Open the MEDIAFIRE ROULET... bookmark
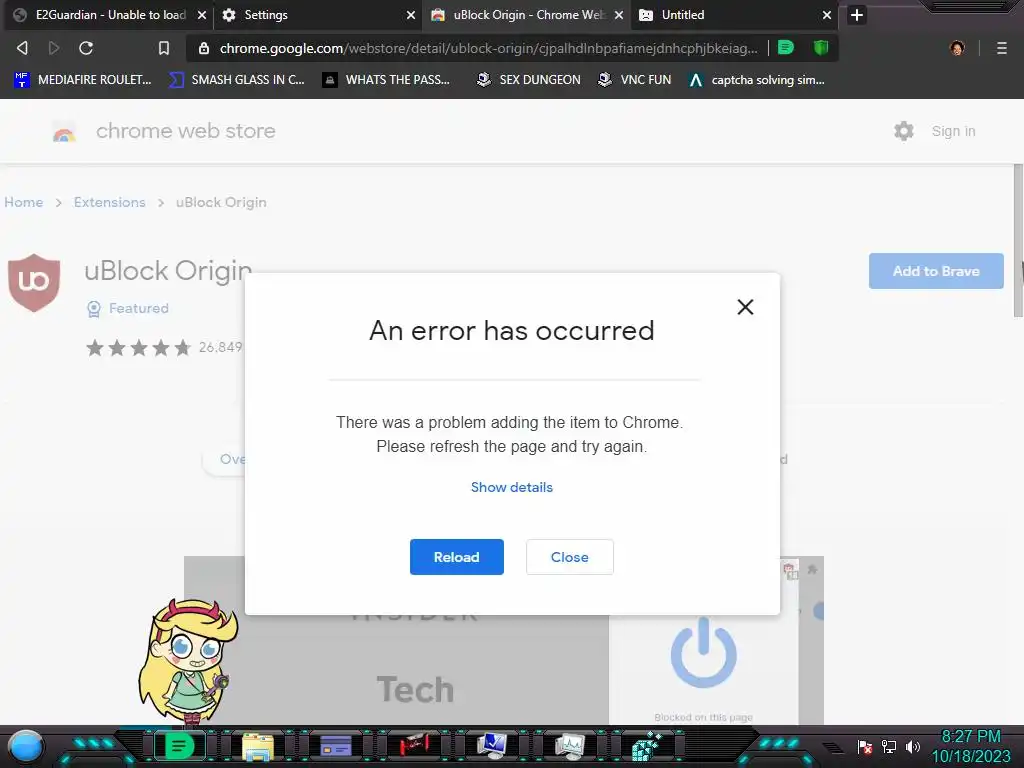Image resolution: width=1024 pixels, height=768 pixels. point(82,80)
